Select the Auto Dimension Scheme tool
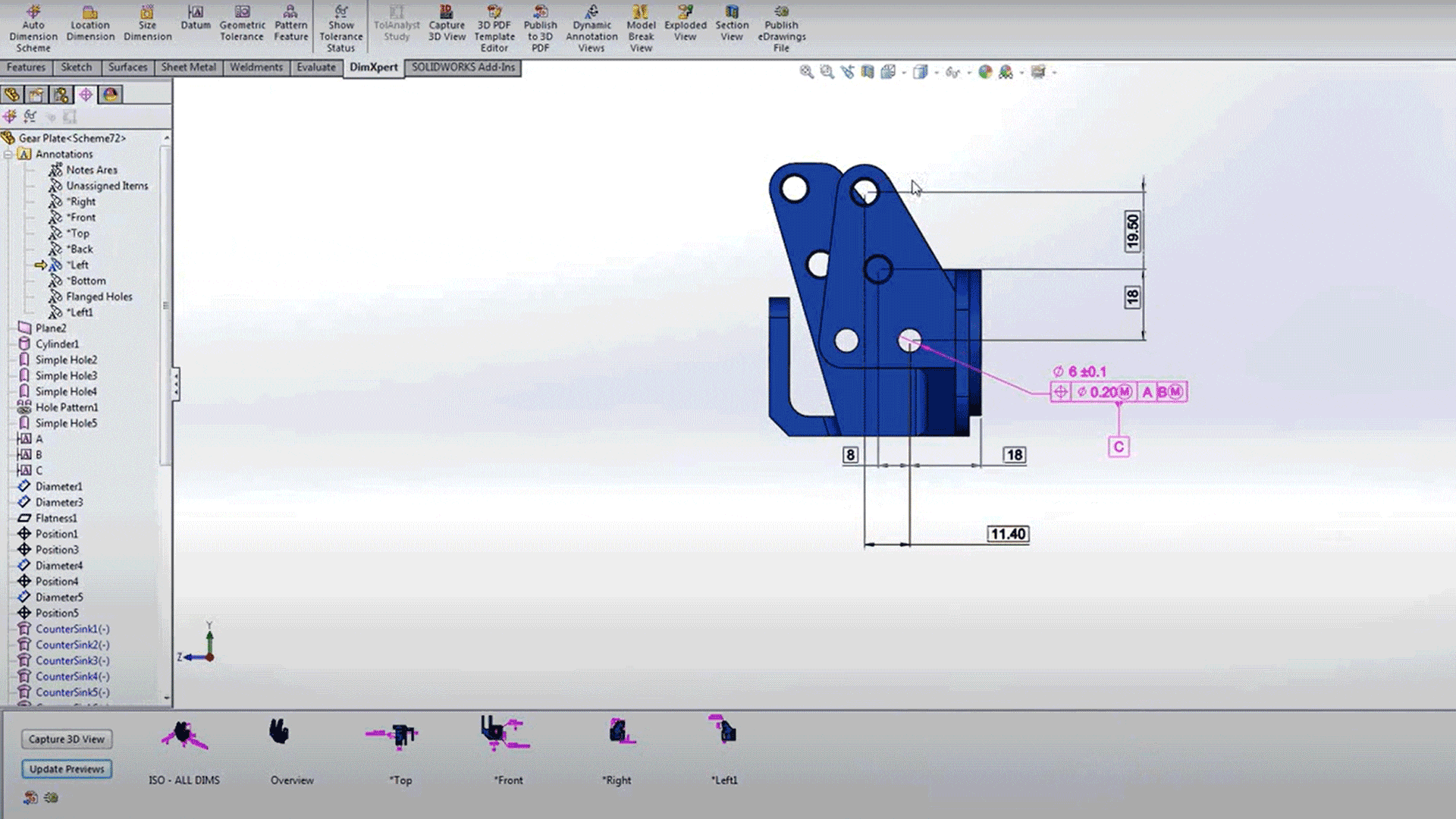 pos(33,27)
